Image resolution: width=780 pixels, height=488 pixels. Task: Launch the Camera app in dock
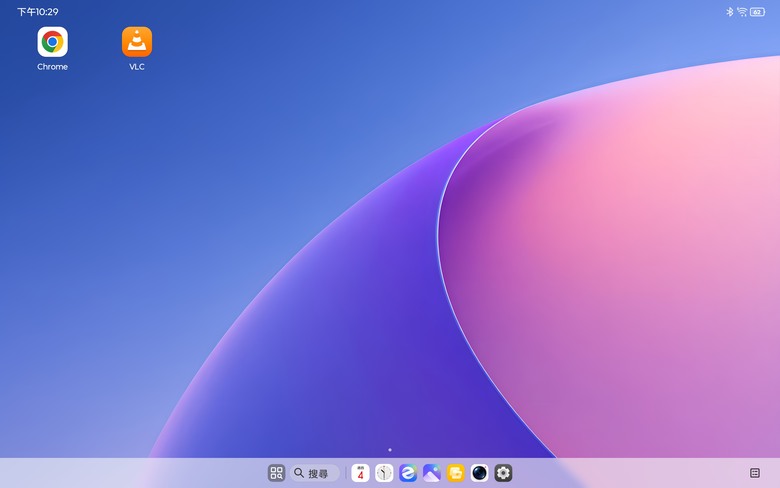(x=480, y=473)
